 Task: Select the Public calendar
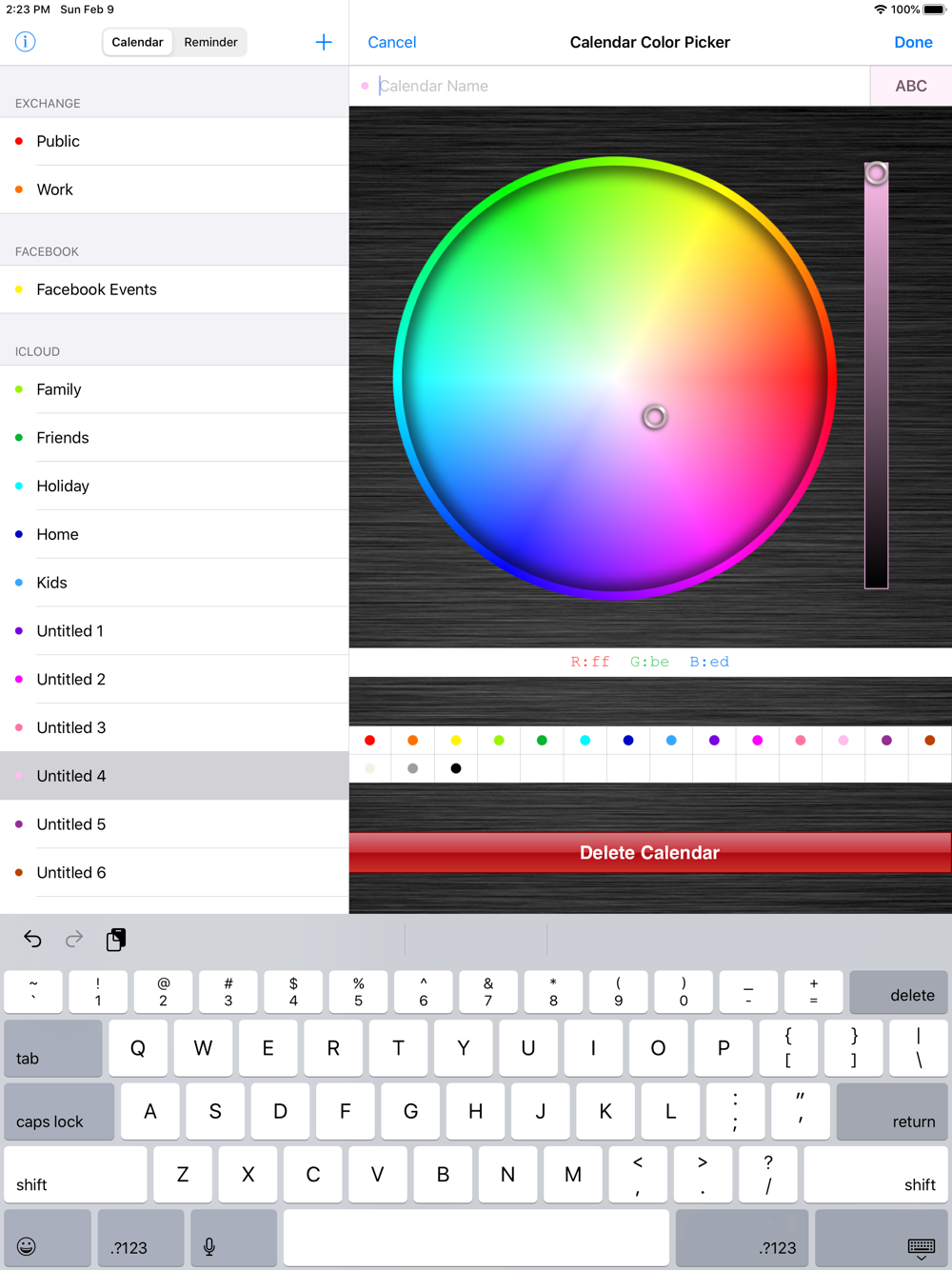pos(174,141)
